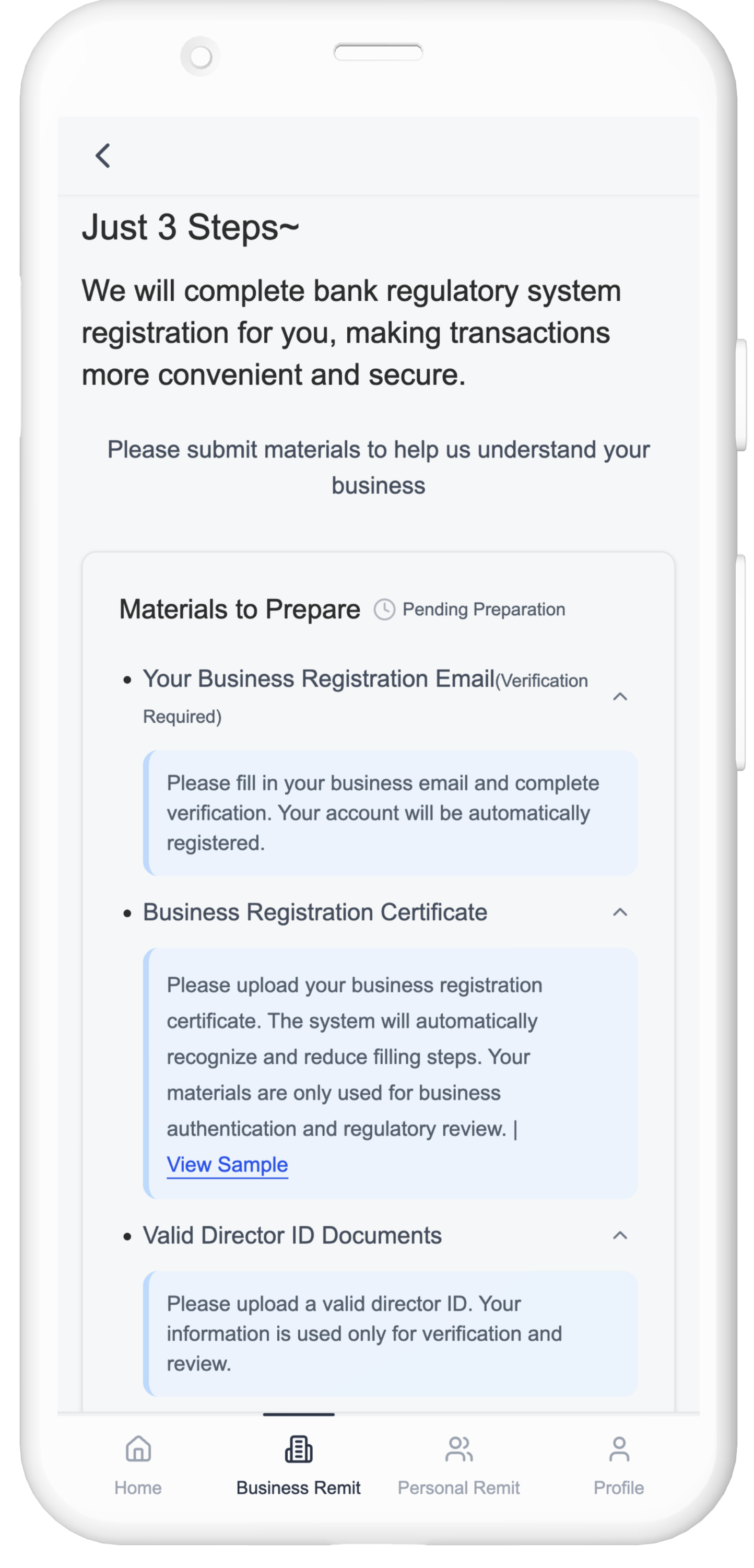This screenshot has height=1568, width=754.
Task: Collapse the Business Registration Certificate chevron
Action: click(619, 912)
